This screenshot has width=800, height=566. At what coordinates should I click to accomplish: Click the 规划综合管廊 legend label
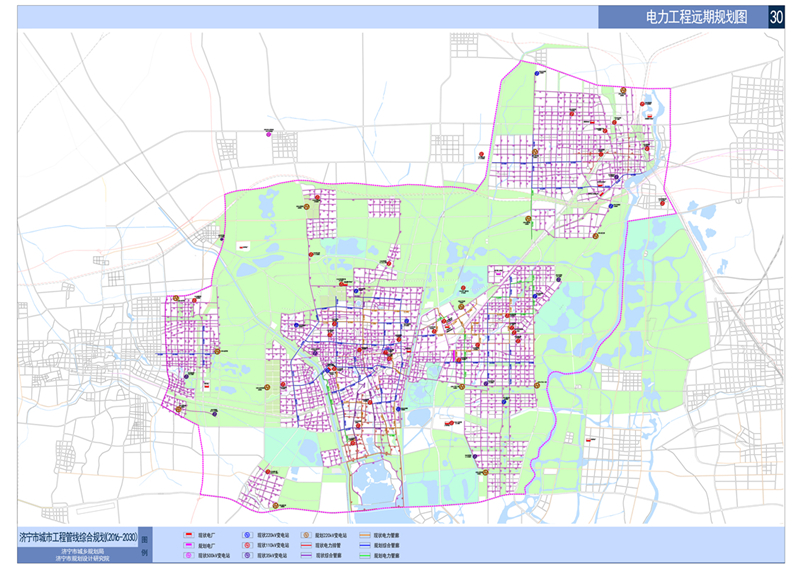(x=386, y=546)
